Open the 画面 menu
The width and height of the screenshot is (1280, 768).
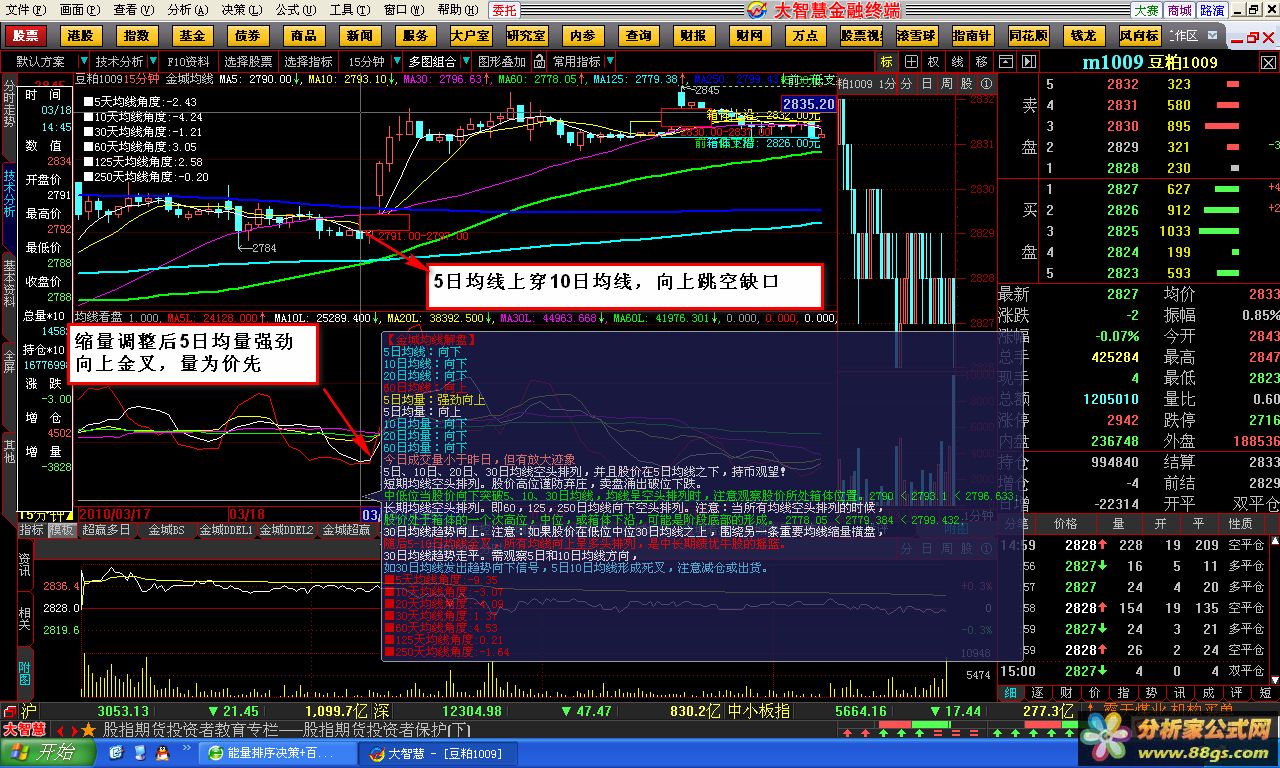point(79,10)
